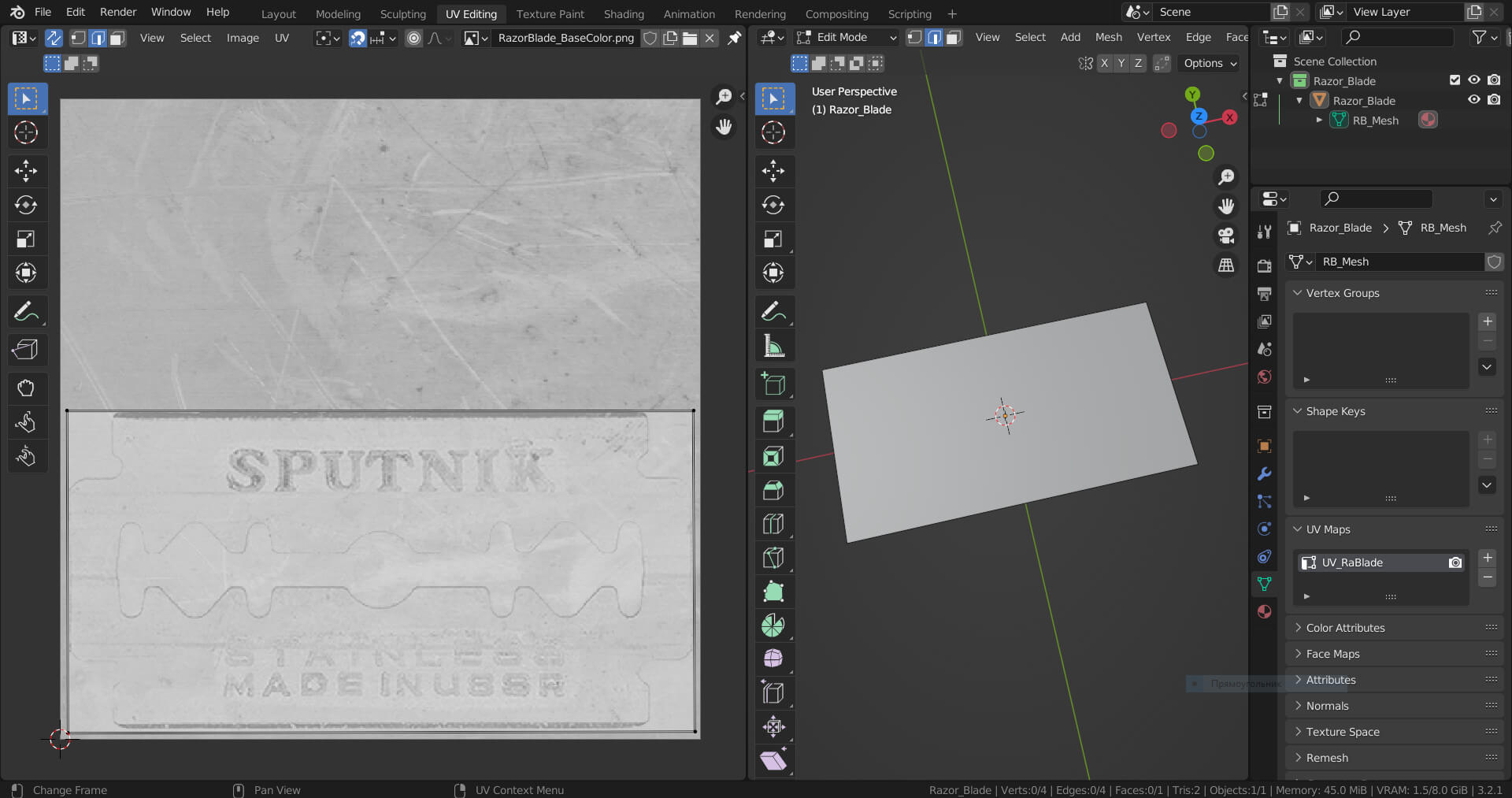Select the Knife tool in 3D viewport
The width and height of the screenshot is (1512, 798).
[773, 558]
